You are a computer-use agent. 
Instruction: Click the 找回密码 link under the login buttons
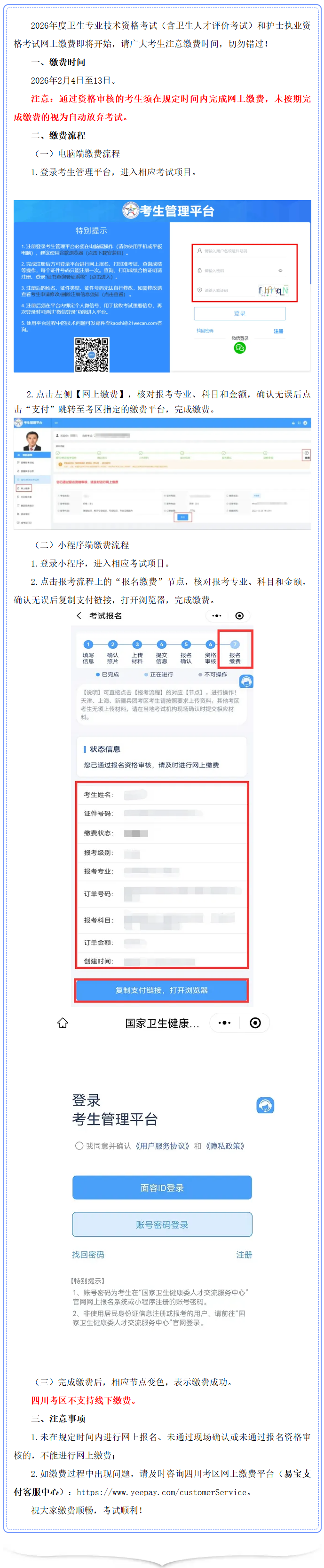[88, 1255]
